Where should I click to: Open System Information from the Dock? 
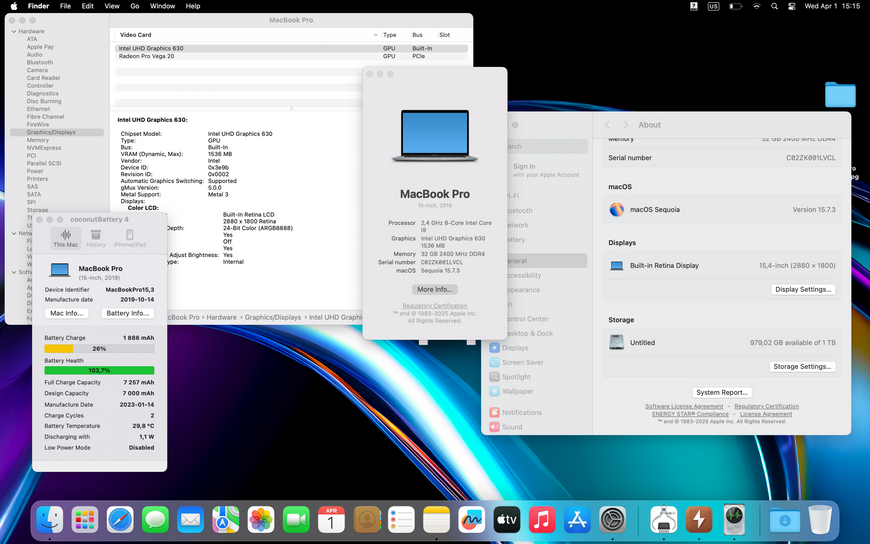(x=664, y=520)
